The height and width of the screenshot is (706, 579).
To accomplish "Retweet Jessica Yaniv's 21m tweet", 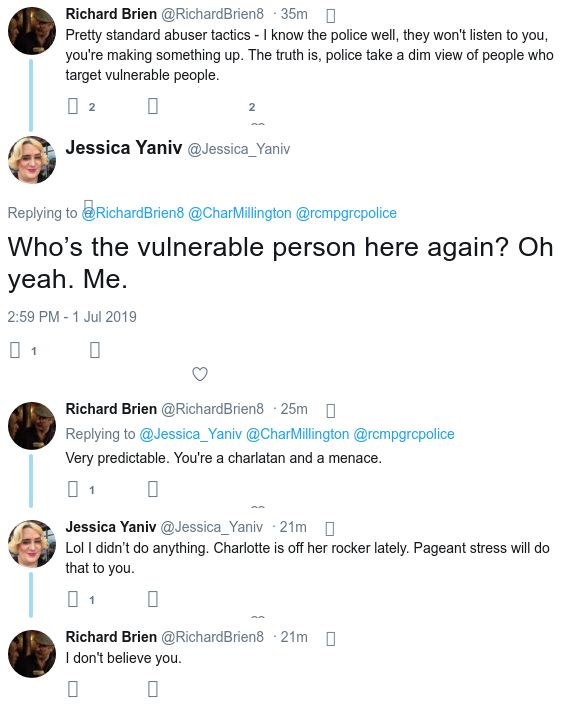I will click(153, 599).
